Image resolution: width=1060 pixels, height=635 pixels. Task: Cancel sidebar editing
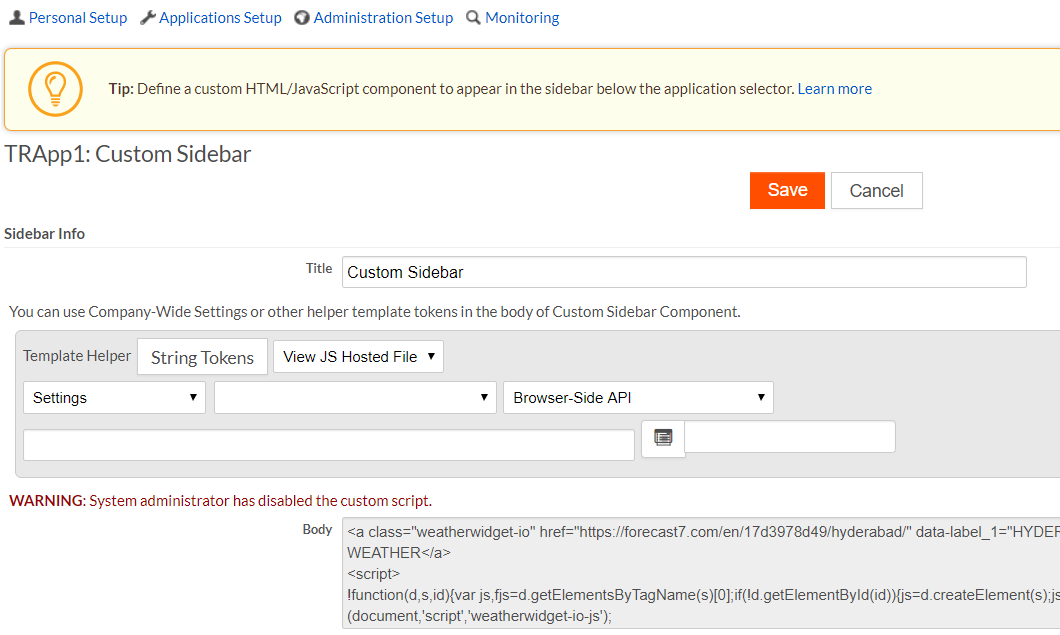click(x=876, y=191)
